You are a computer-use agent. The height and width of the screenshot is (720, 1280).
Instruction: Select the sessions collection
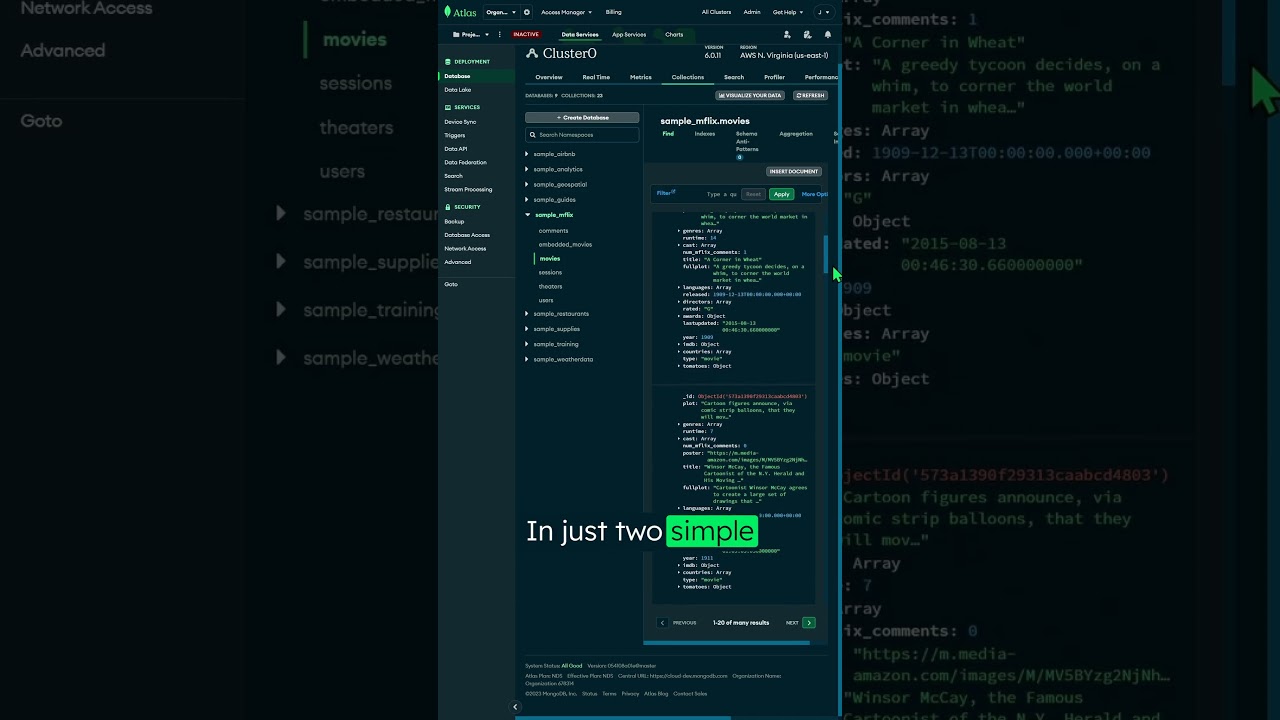coord(550,272)
